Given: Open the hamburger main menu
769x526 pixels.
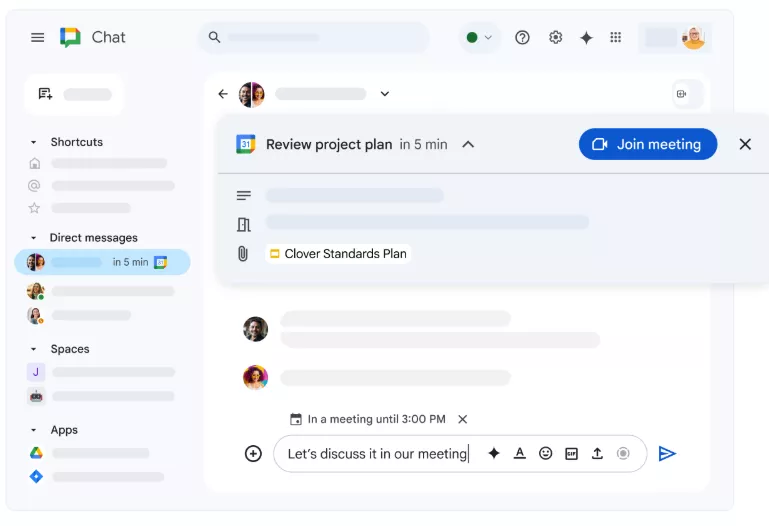Looking at the screenshot, I should click(x=37, y=37).
